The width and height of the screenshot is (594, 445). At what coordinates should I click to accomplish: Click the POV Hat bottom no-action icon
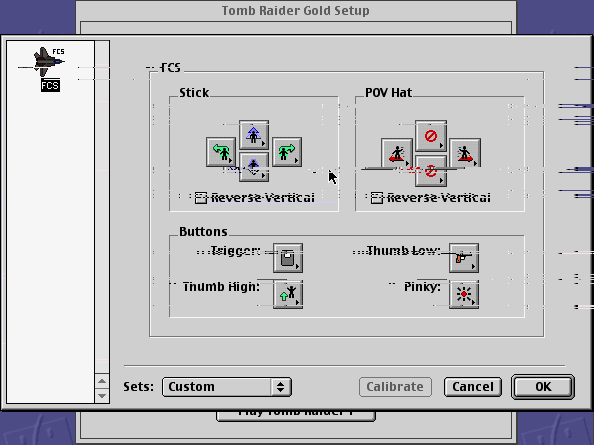pyautogui.click(x=431, y=171)
